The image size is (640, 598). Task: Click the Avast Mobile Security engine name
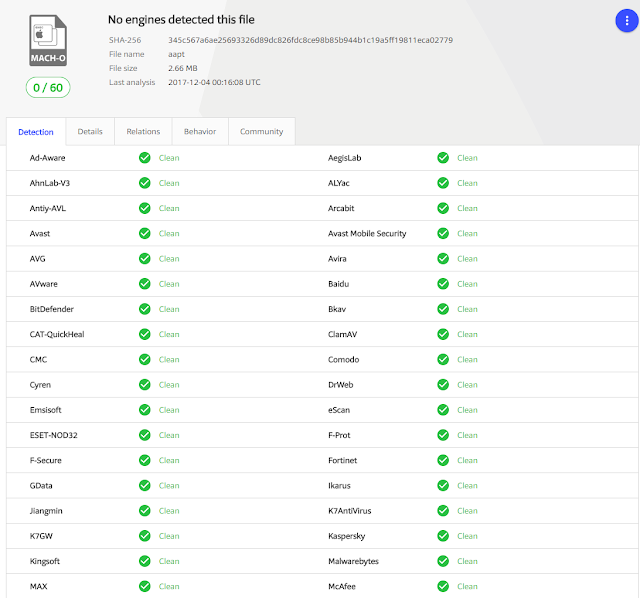[367, 233]
